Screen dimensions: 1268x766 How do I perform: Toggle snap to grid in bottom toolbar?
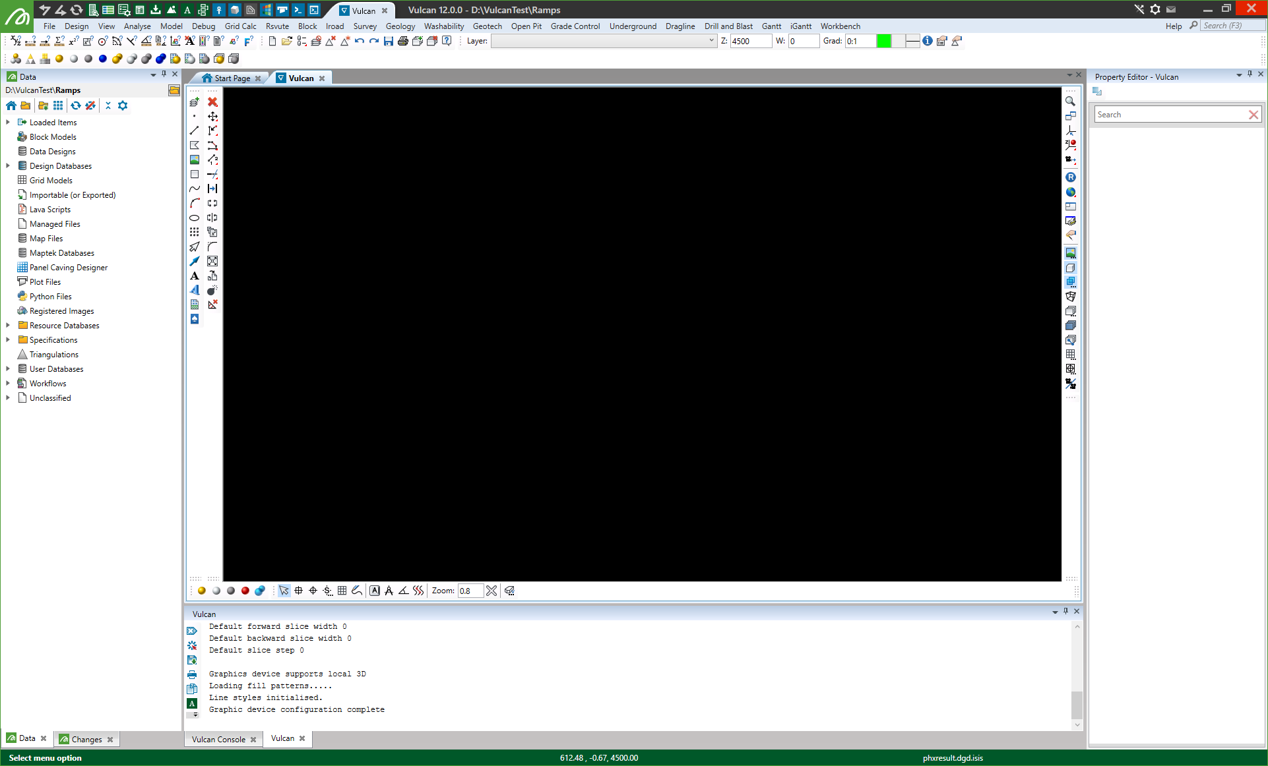click(x=342, y=591)
